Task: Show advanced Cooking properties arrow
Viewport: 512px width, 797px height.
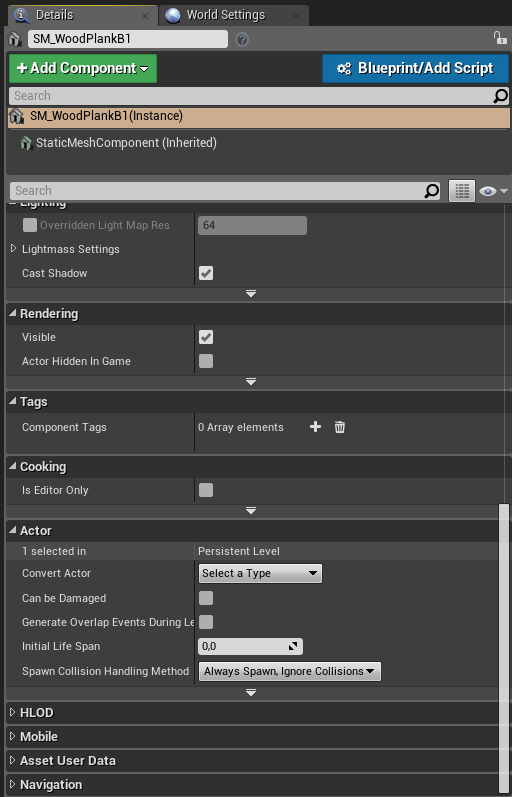Action: (251, 511)
